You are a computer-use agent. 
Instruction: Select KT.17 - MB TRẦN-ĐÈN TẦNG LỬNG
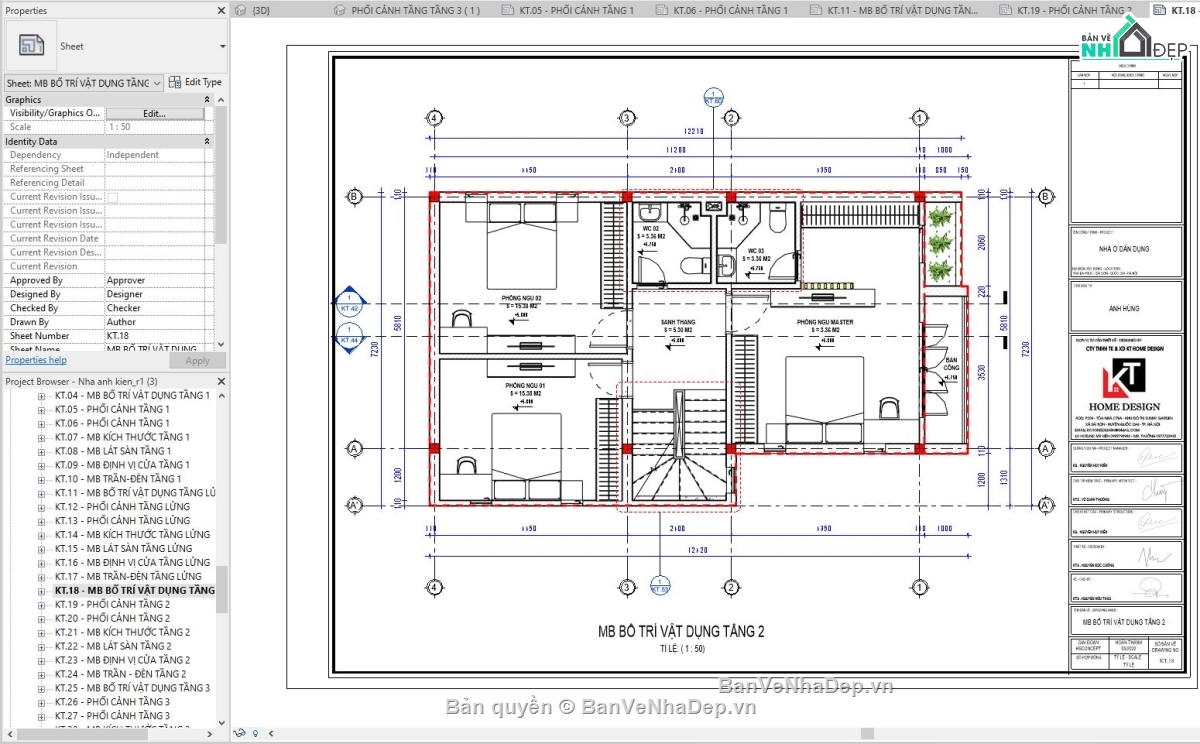(128, 577)
